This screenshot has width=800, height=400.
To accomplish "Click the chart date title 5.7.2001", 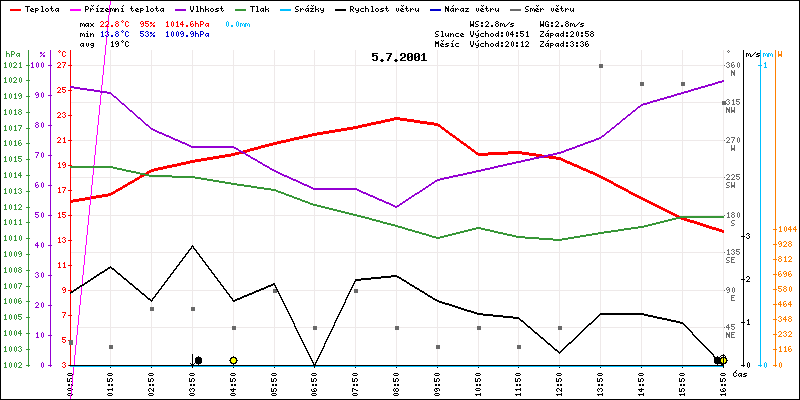I will 399,58.
